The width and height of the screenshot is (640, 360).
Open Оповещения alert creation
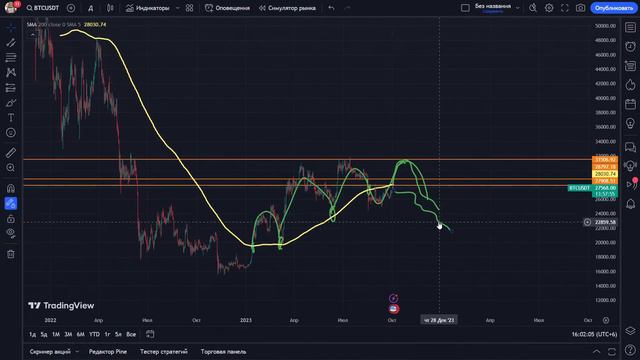[227, 8]
